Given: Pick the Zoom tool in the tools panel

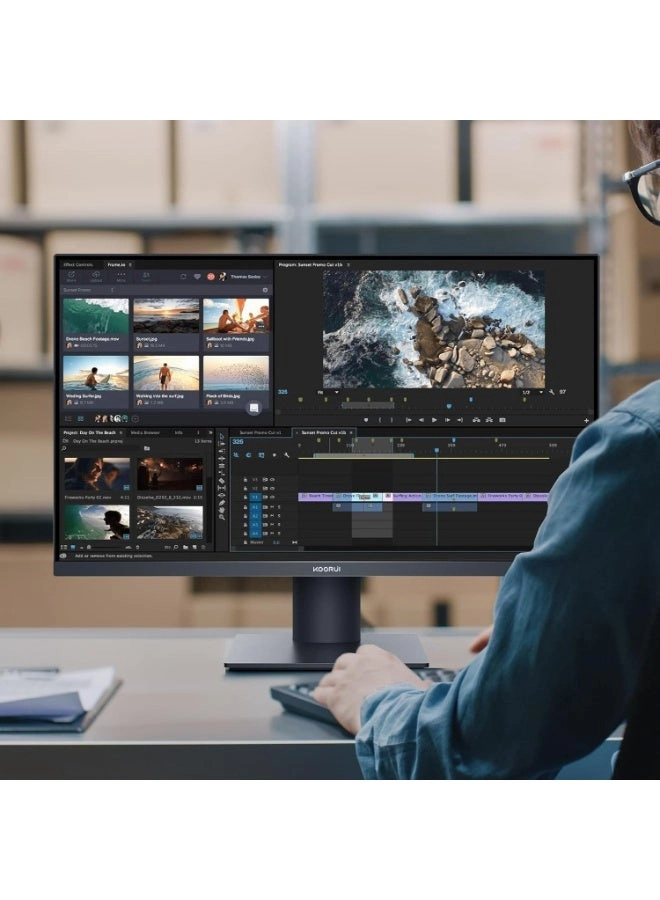Looking at the screenshot, I should (x=222, y=517).
